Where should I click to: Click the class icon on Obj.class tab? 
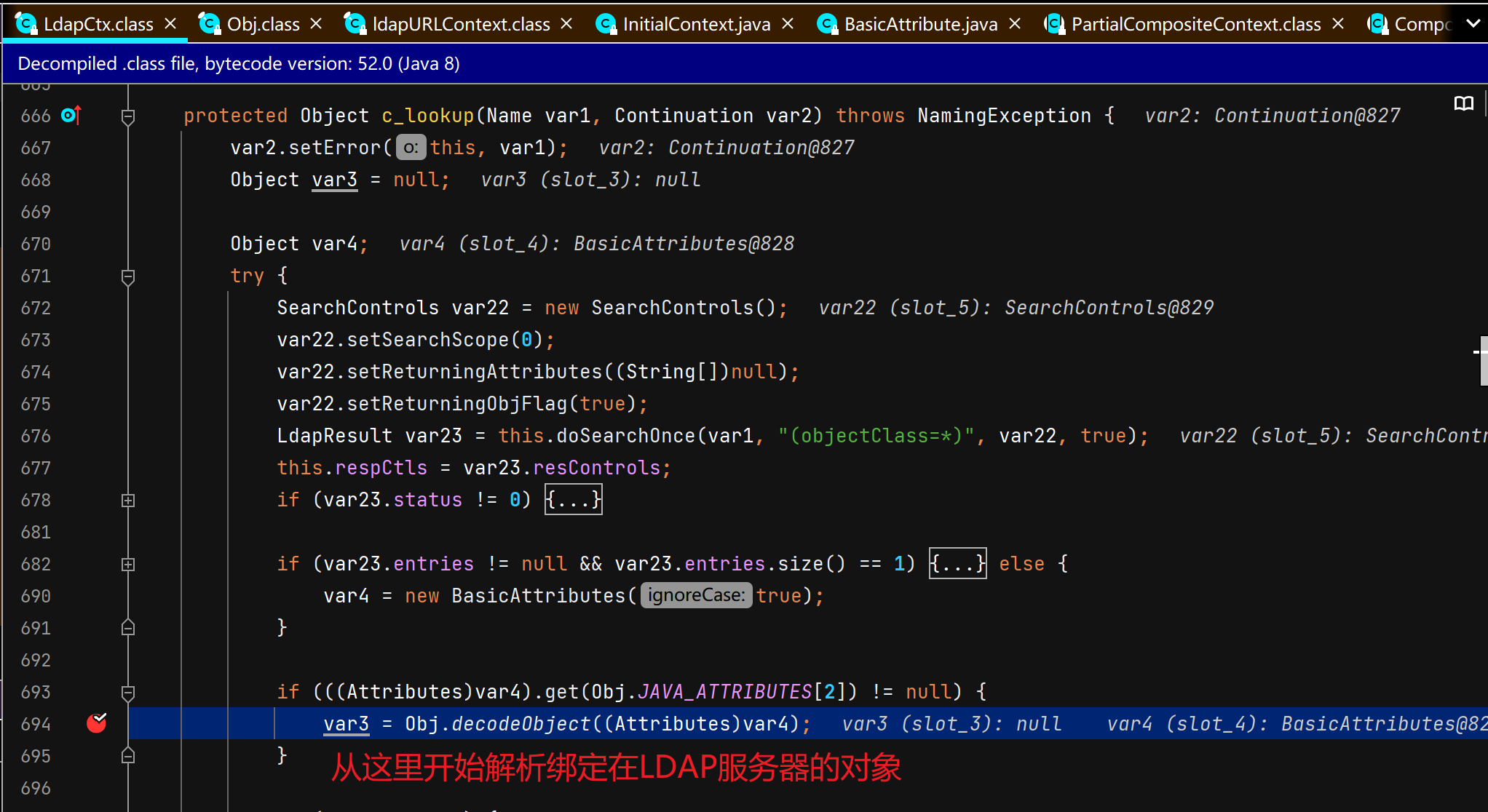pyautogui.click(x=210, y=24)
